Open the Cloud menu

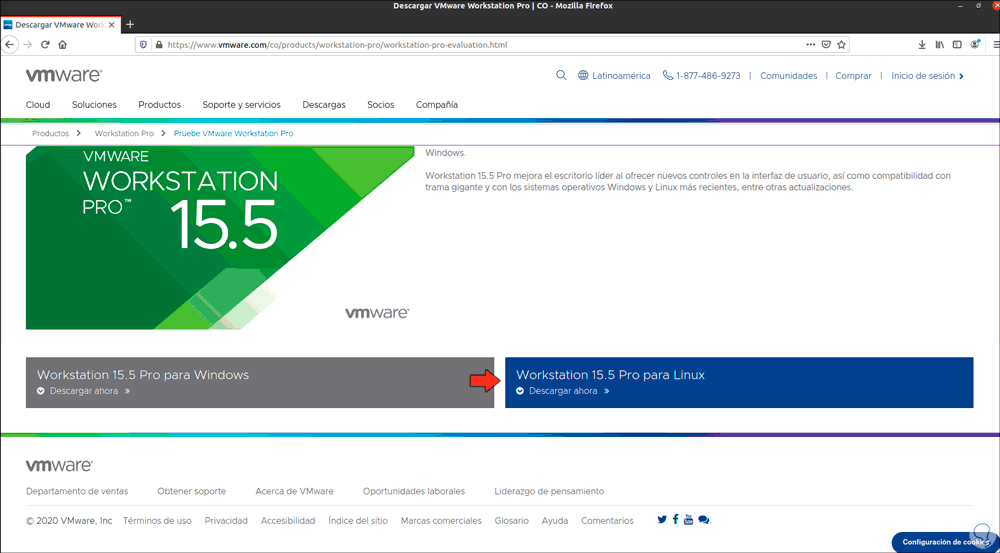tap(38, 105)
